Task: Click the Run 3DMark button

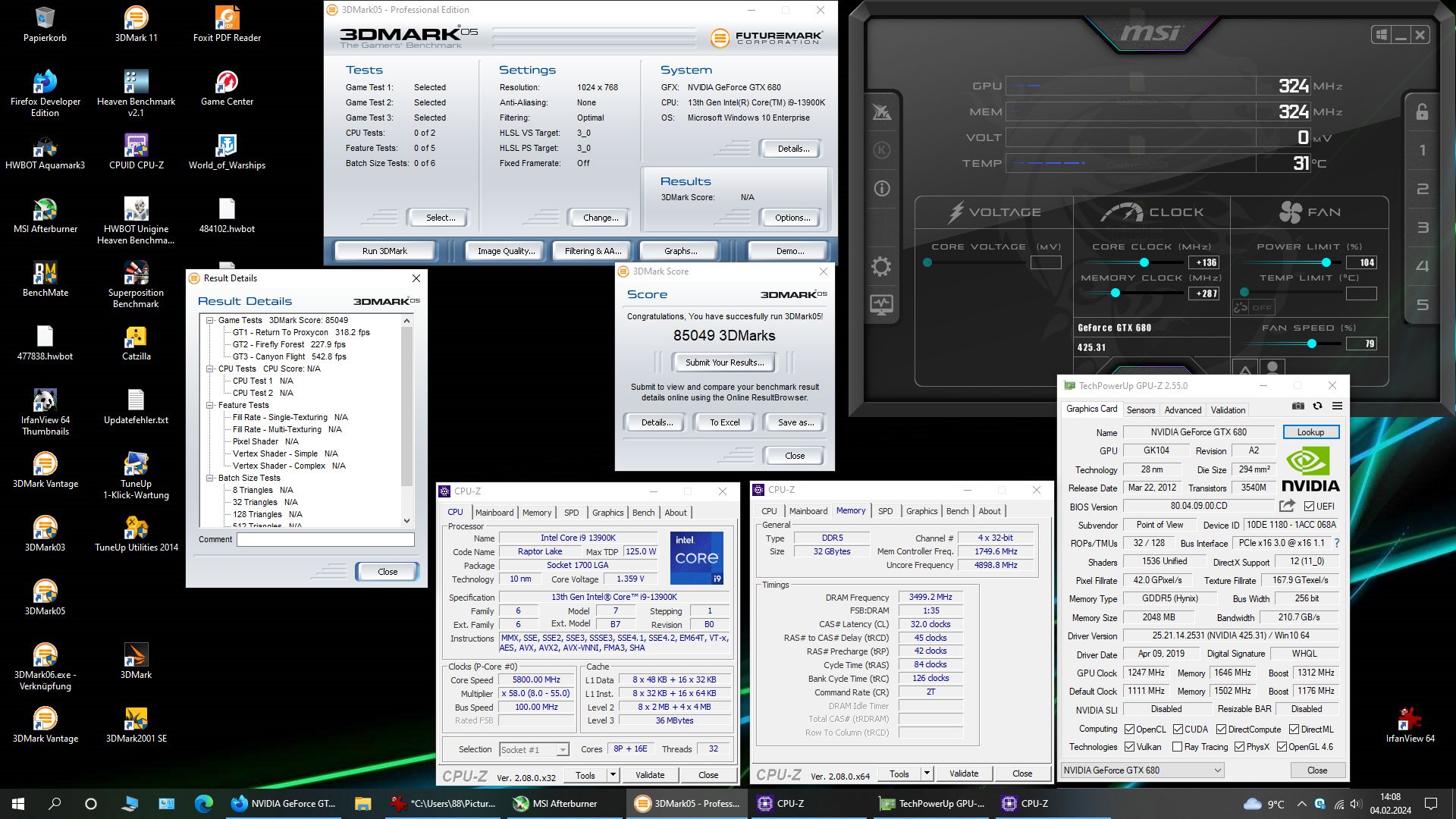Action: click(384, 251)
